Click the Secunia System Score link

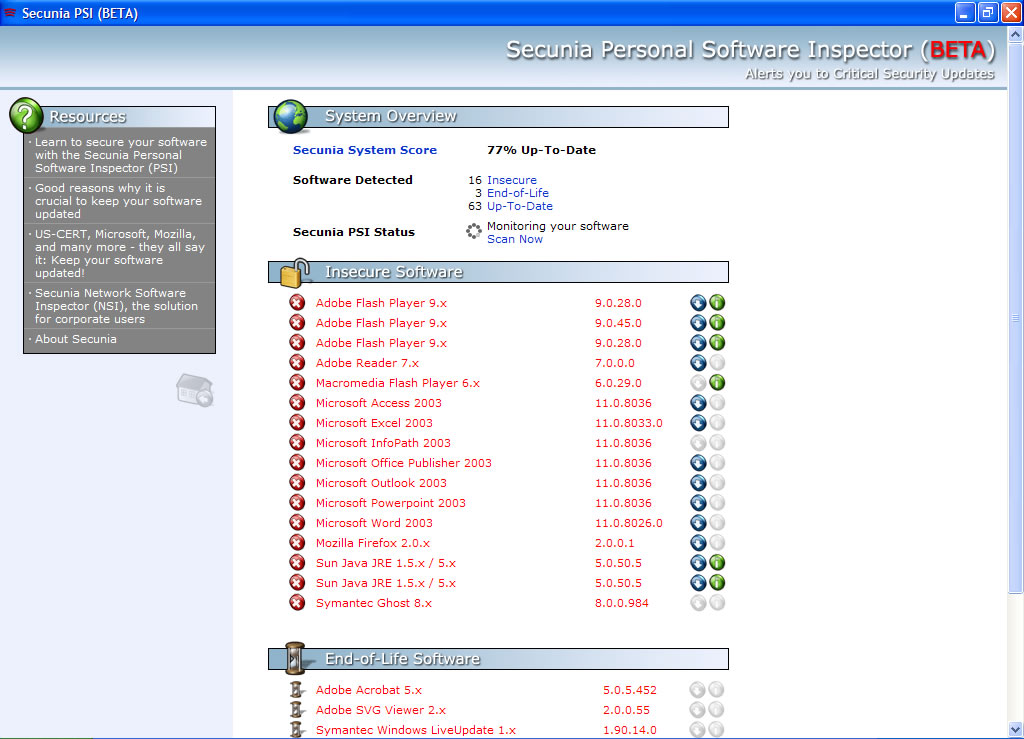click(x=364, y=150)
